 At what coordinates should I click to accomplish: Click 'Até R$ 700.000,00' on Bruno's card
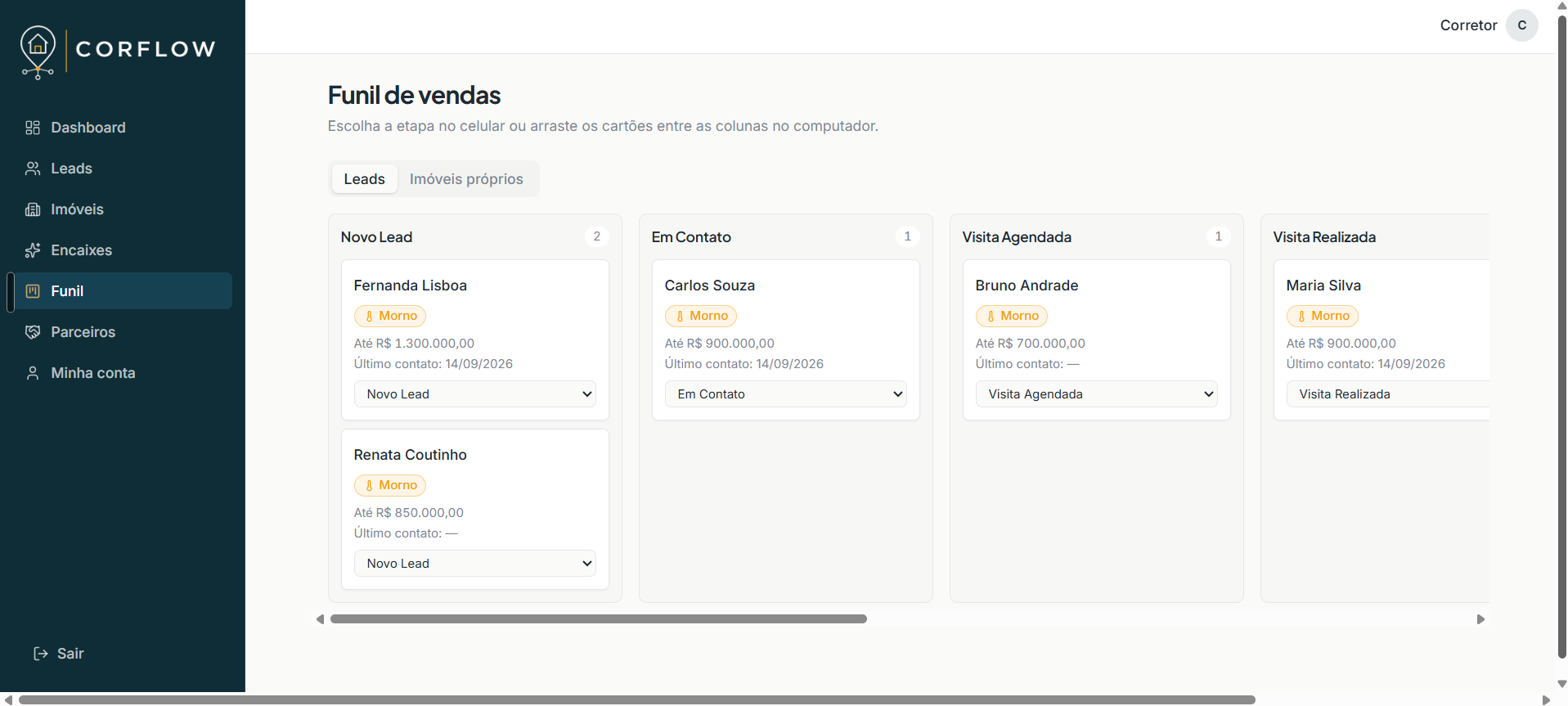[1031, 344]
